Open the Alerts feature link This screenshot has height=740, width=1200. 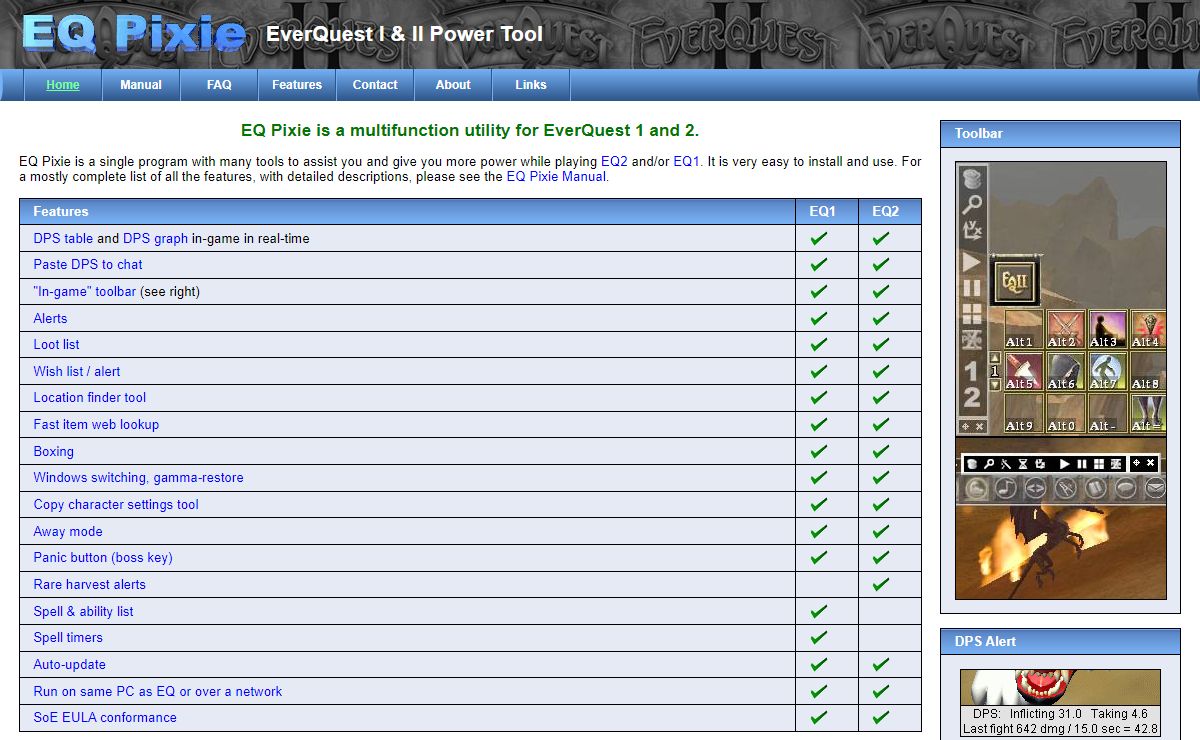coord(50,318)
